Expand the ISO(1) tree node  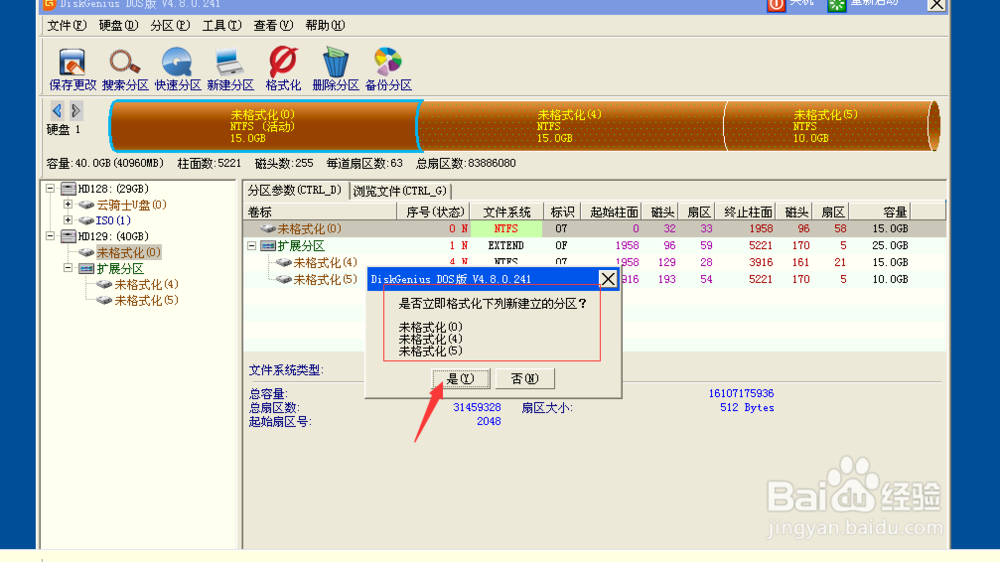pyautogui.click(x=68, y=220)
